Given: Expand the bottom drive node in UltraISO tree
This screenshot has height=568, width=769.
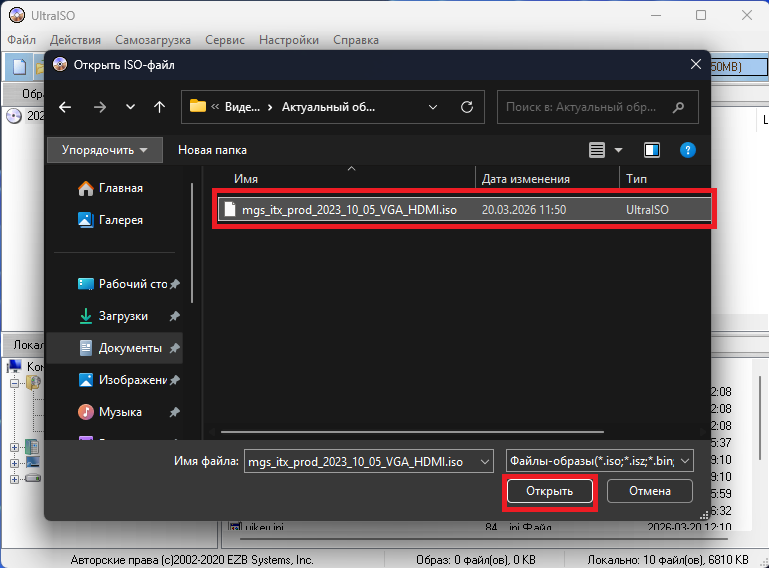Looking at the screenshot, I should pyautogui.click(x=14, y=479).
